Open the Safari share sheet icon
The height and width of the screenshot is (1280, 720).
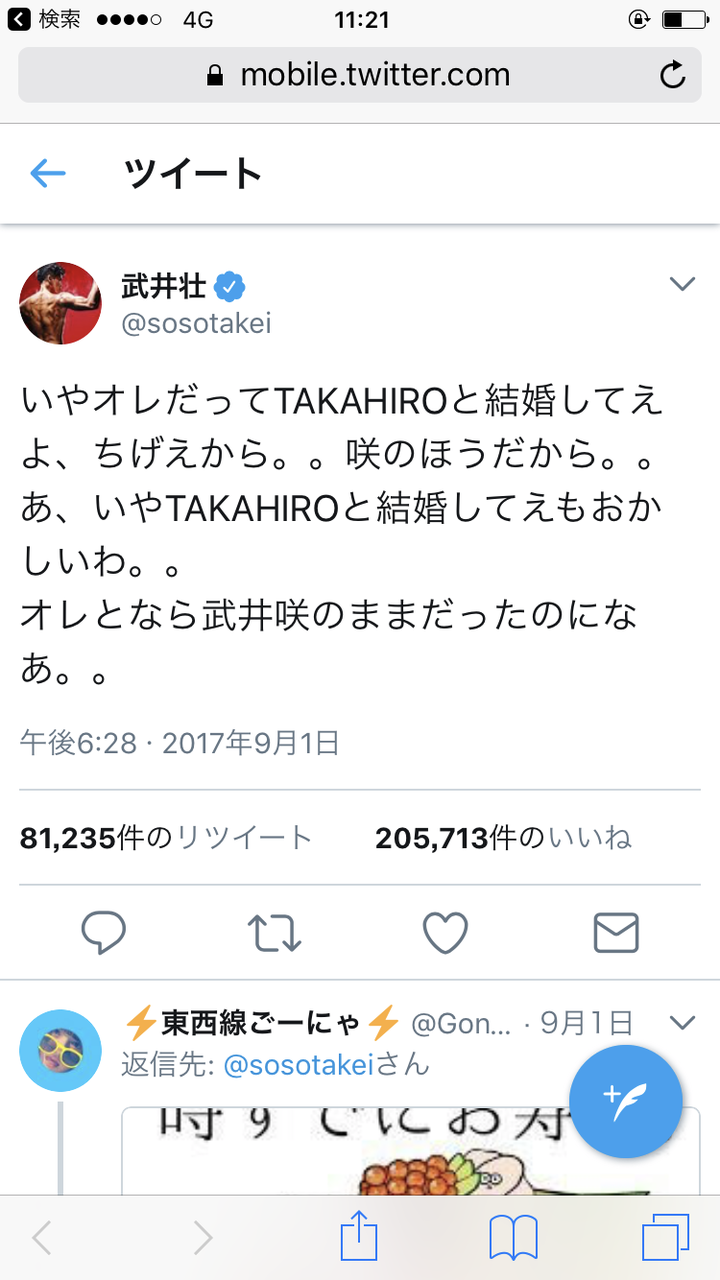[x=359, y=1236]
